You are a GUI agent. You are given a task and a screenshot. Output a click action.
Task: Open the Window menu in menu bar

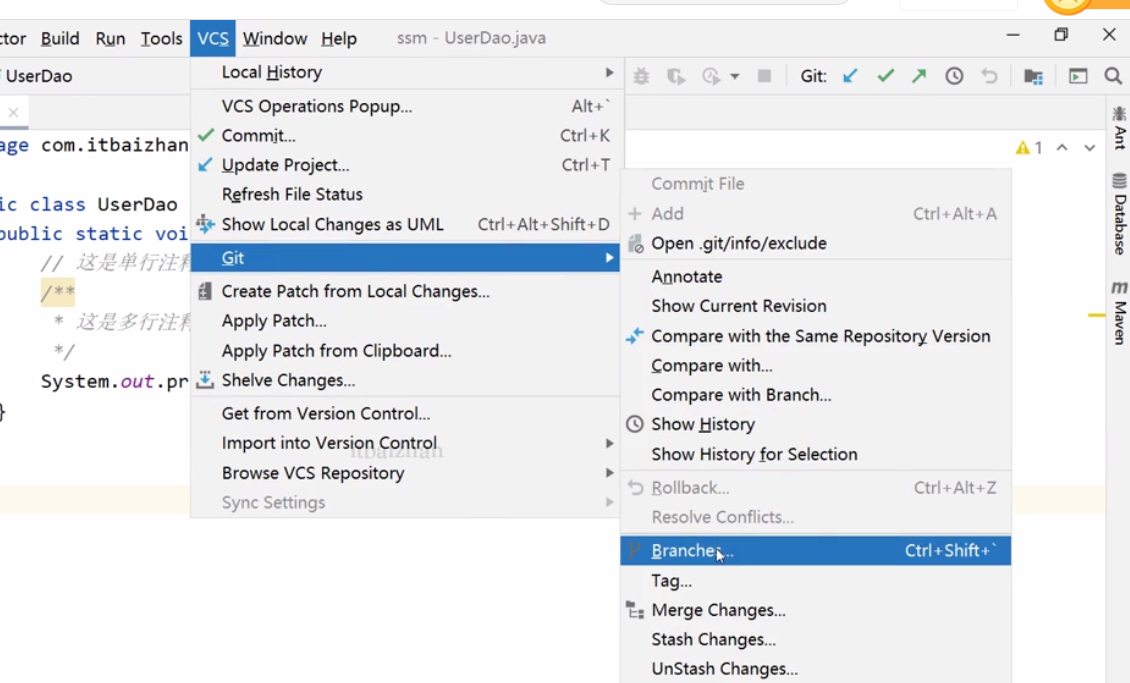[x=274, y=39]
